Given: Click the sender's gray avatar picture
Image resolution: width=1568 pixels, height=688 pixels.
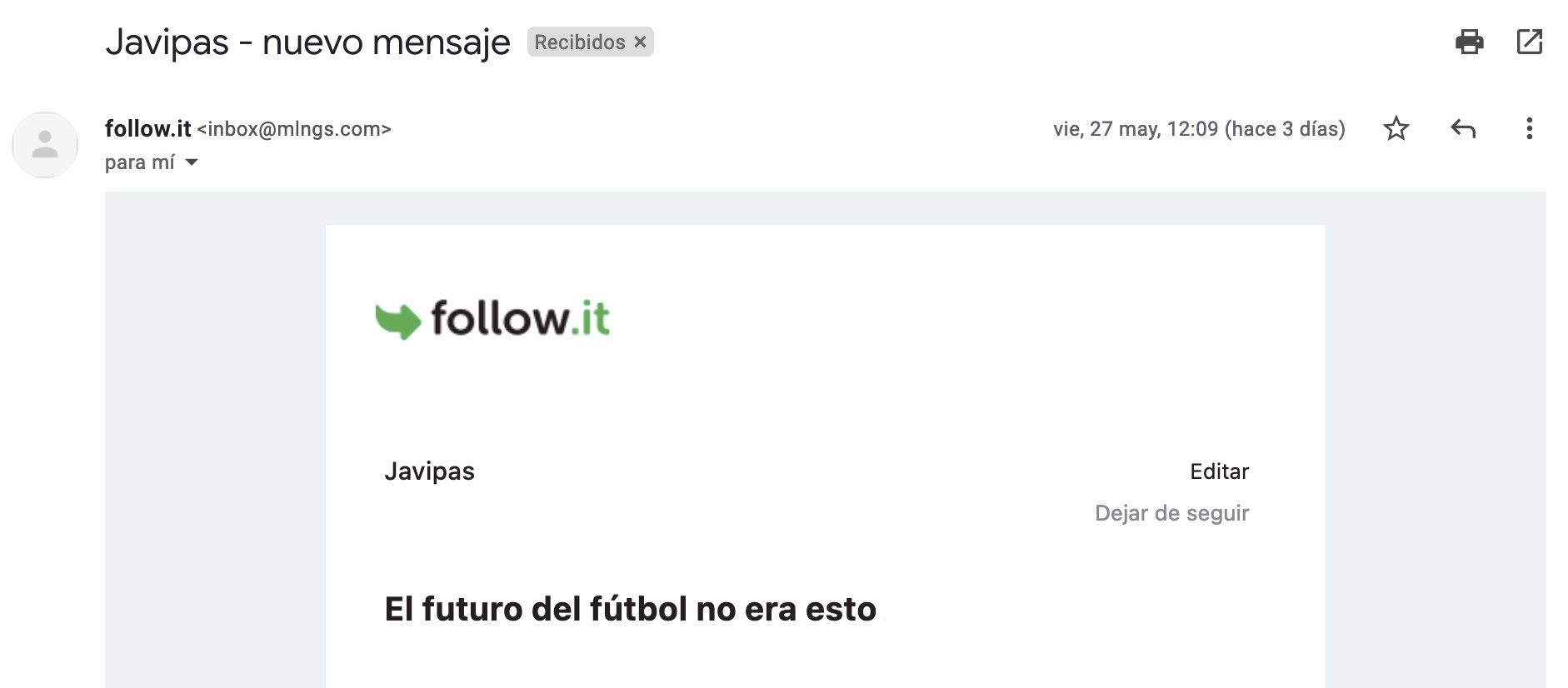Looking at the screenshot, I should 45,145.
